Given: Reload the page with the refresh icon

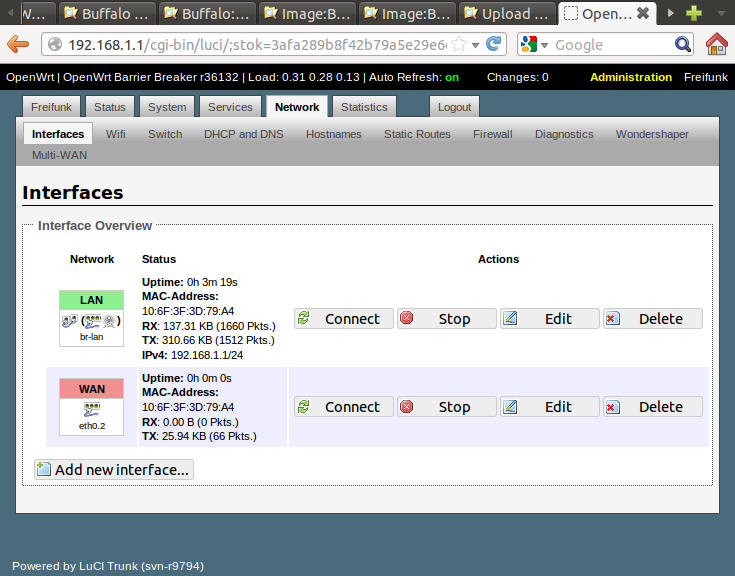Looking at the screenshot, I should (494, 45).
